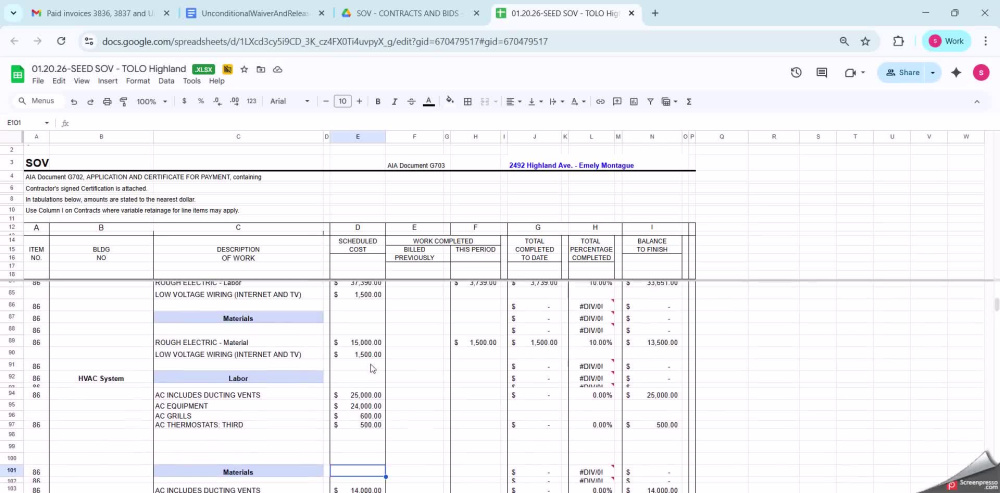Insert link icon in toolbar

tap(600, 101)
